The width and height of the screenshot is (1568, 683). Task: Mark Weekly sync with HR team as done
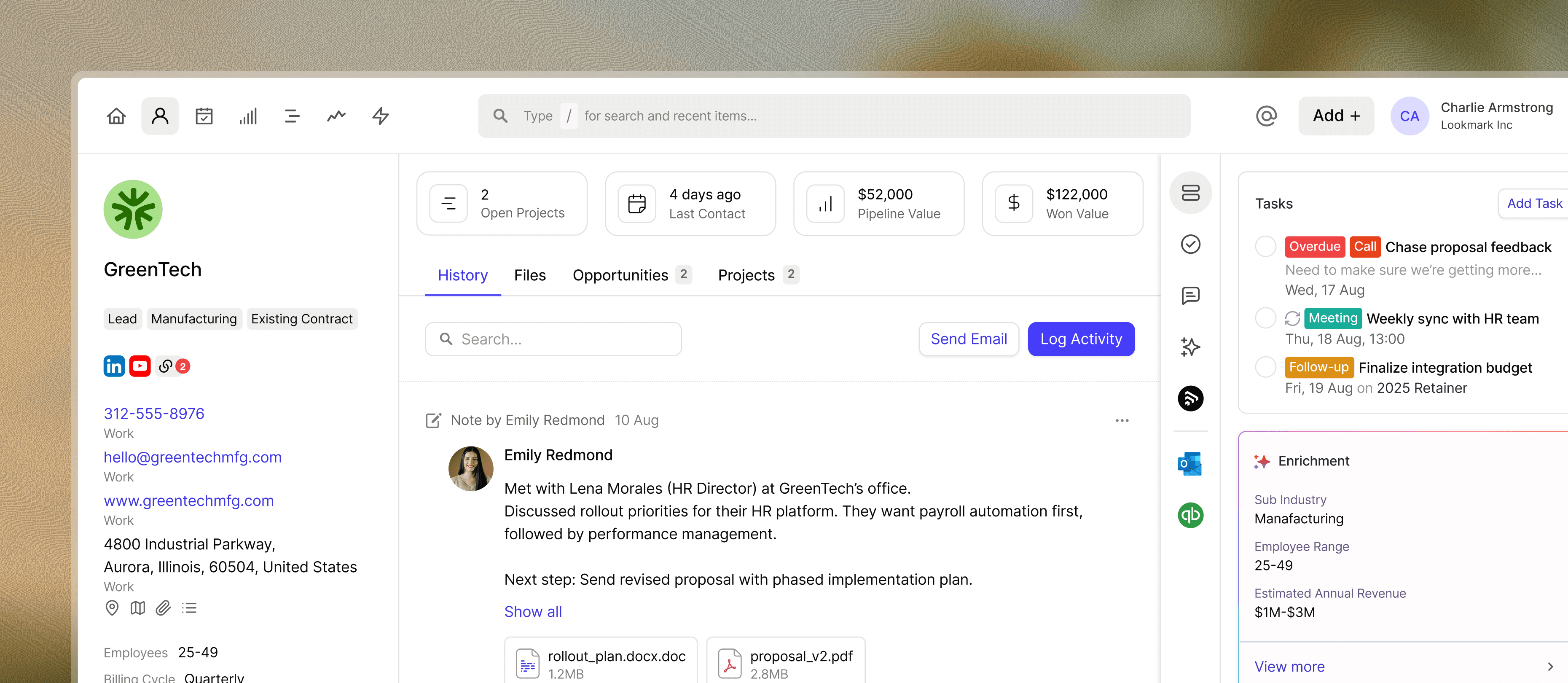tap(1265, 318)
